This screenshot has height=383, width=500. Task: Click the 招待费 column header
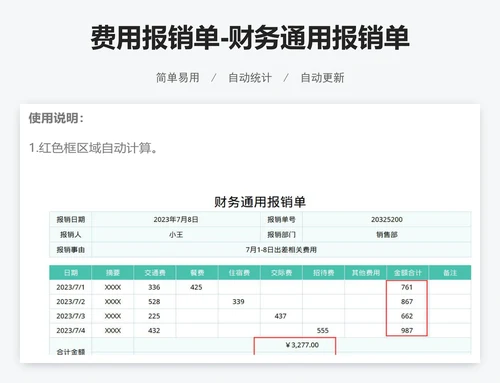click(x=323, y=273)
